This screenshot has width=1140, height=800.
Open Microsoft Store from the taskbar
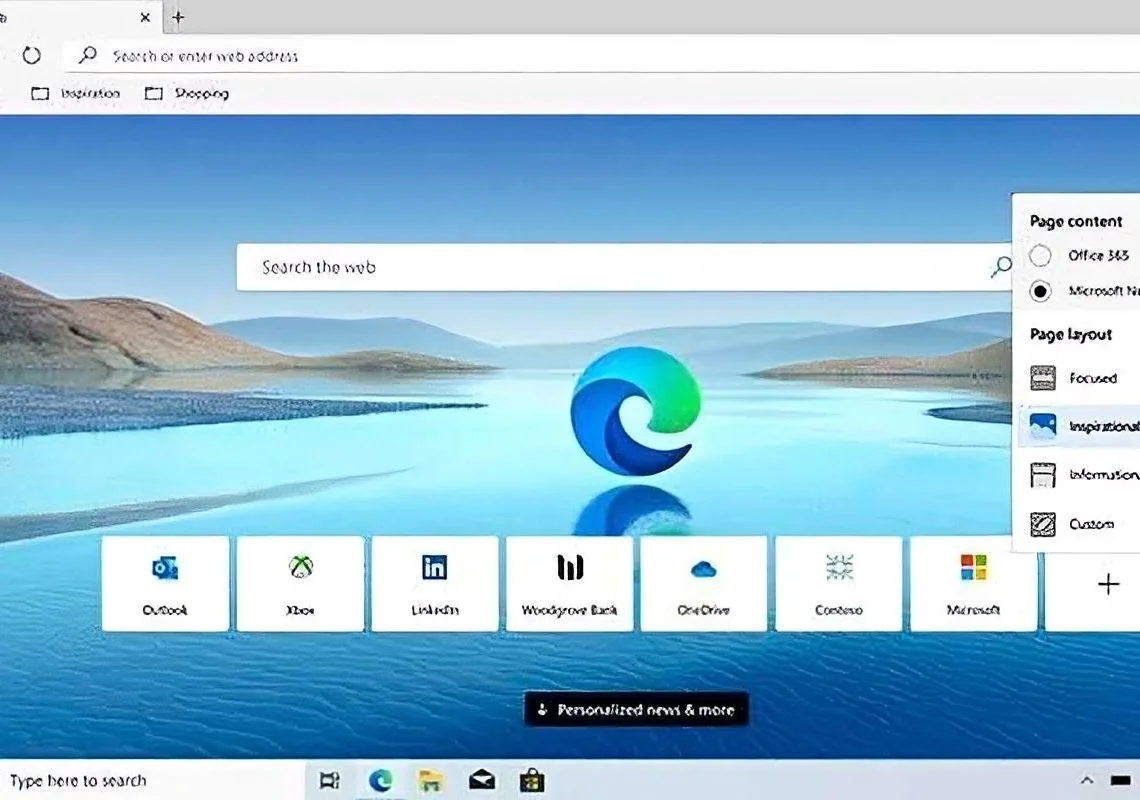(x=531, y=780)
